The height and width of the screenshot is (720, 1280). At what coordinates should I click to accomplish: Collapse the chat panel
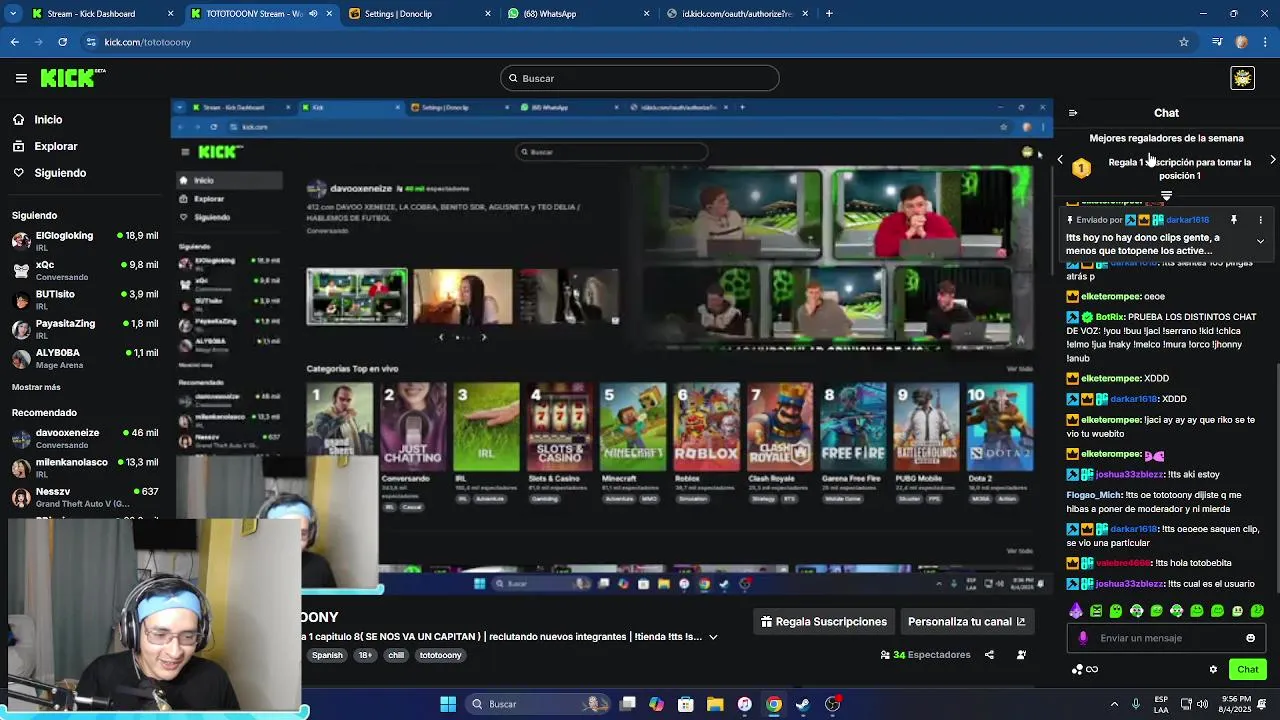[x=1073, y=113]
